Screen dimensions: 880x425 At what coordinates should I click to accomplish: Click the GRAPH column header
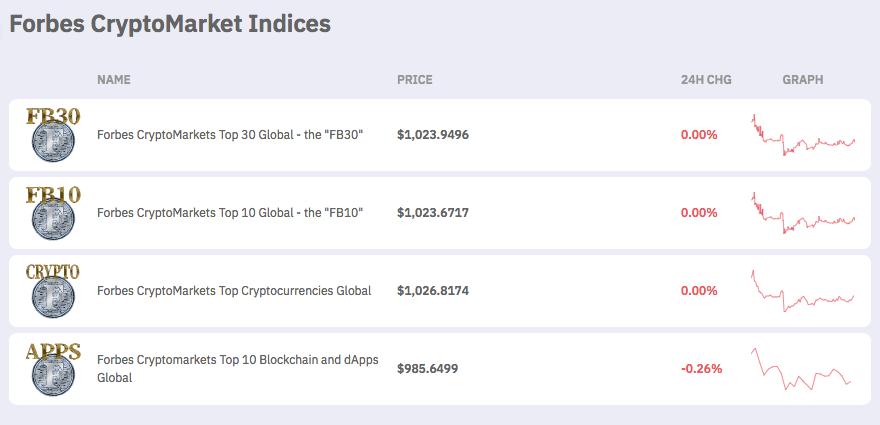click(x=802, y=79)
